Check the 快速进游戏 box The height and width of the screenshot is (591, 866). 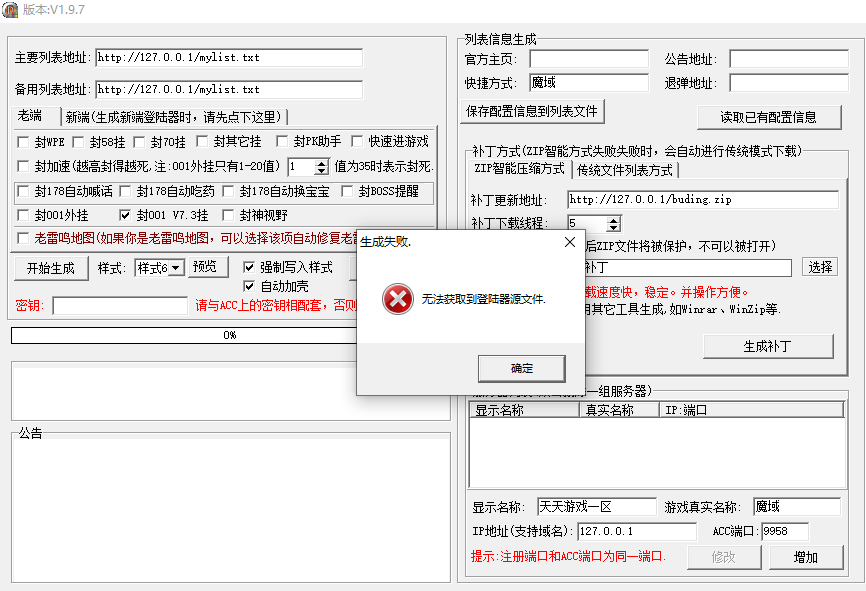pos(357,141)
